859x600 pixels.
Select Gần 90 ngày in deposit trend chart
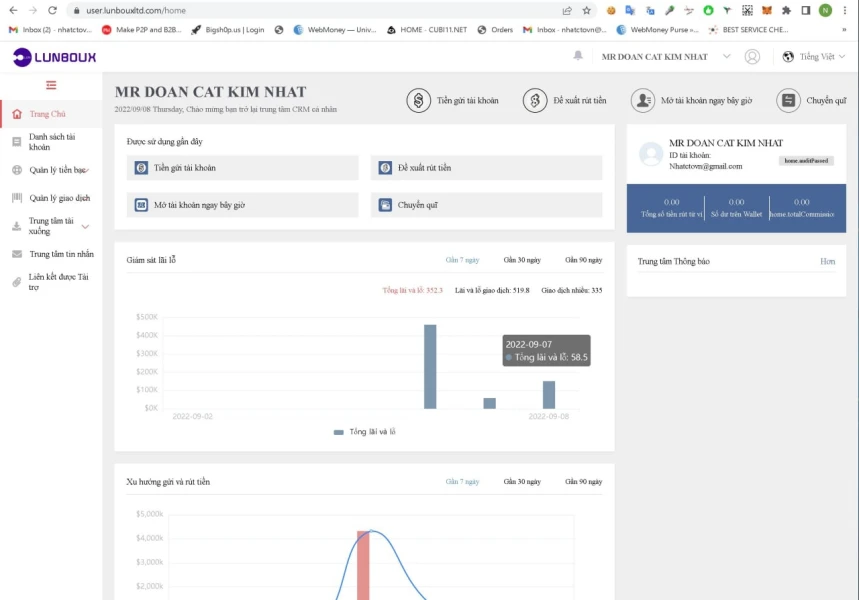tap(583, 482)
